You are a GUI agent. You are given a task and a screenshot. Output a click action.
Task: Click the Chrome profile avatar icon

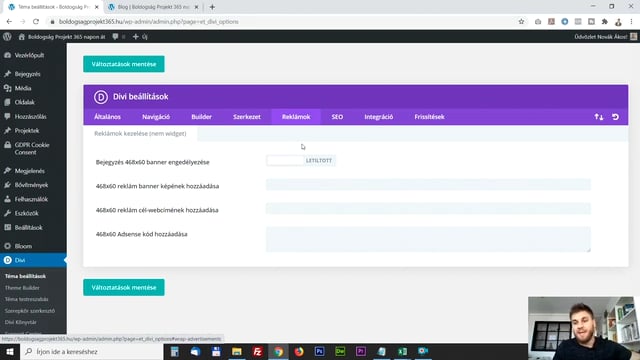tap(618, 22)
